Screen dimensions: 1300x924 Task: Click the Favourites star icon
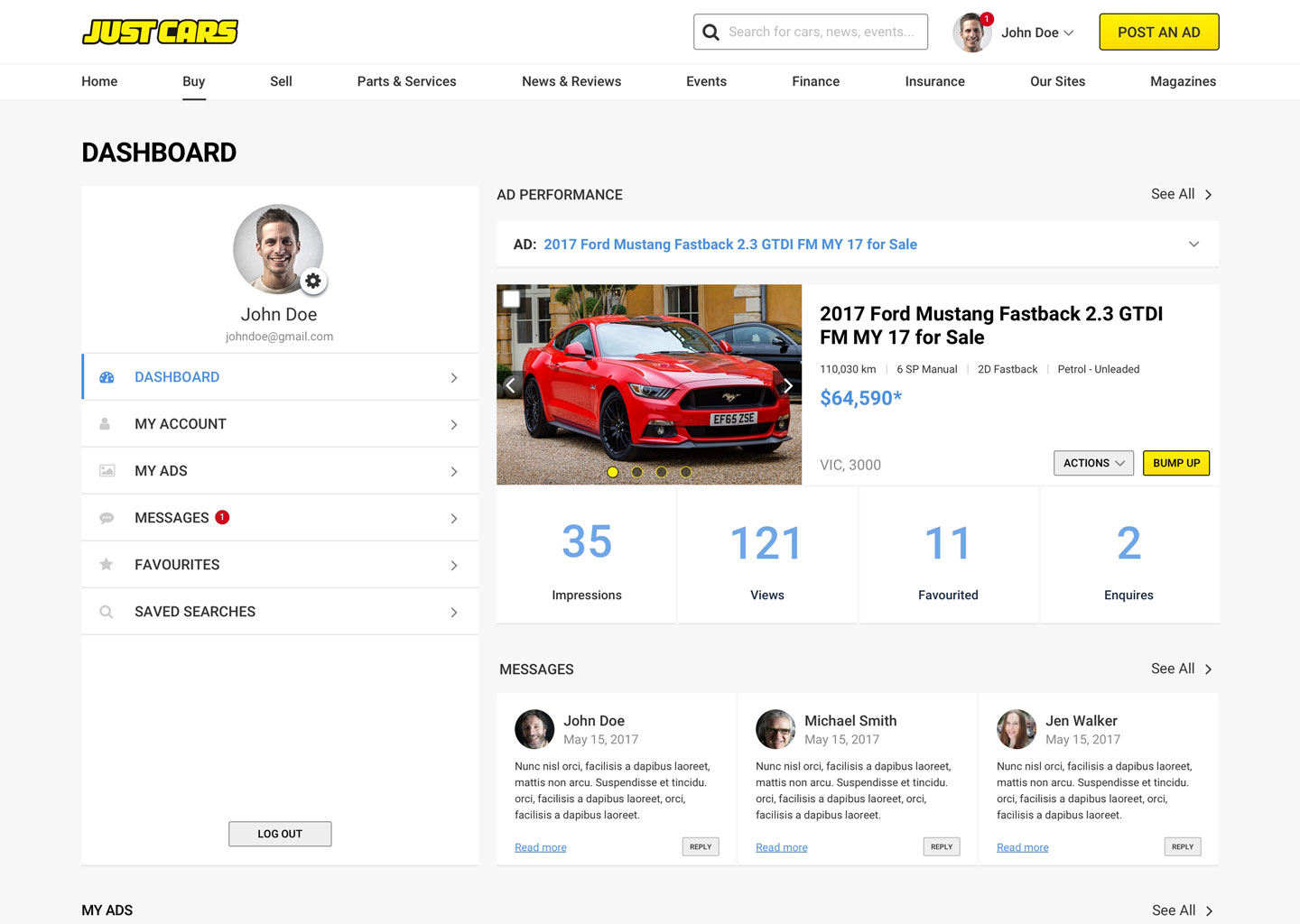coord(106,564)
